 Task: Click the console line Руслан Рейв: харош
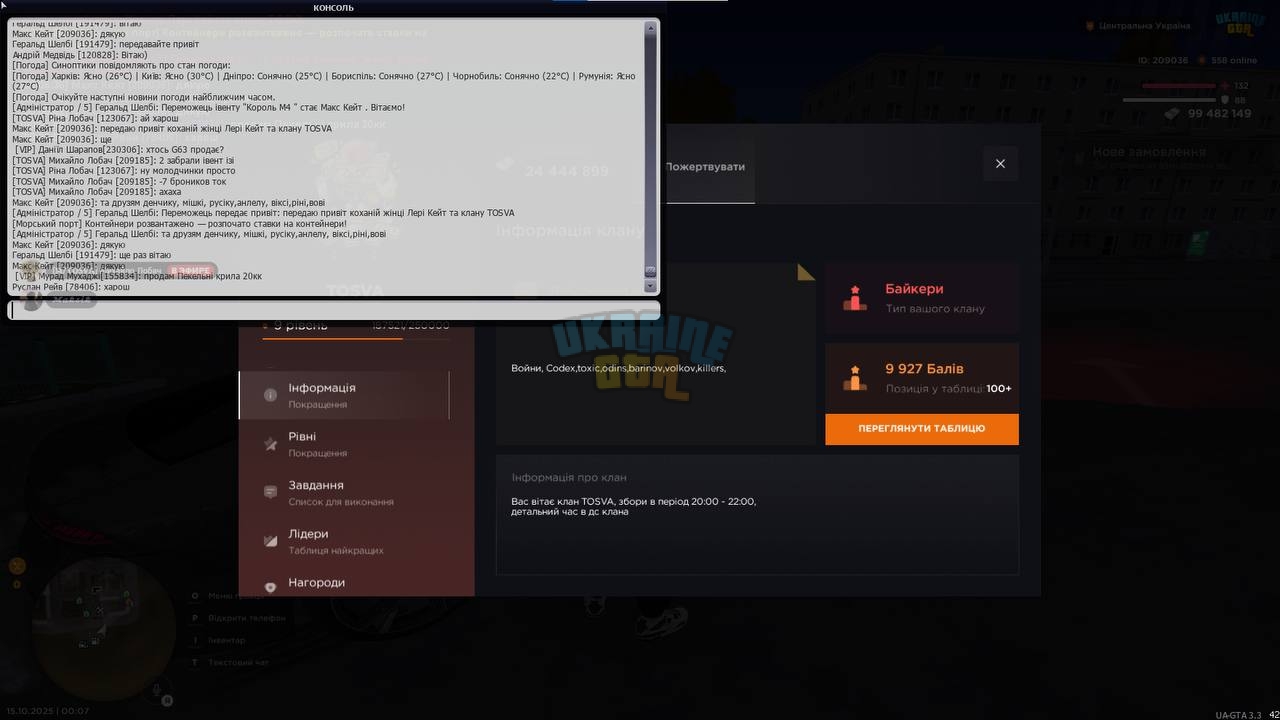click(71, 287)
